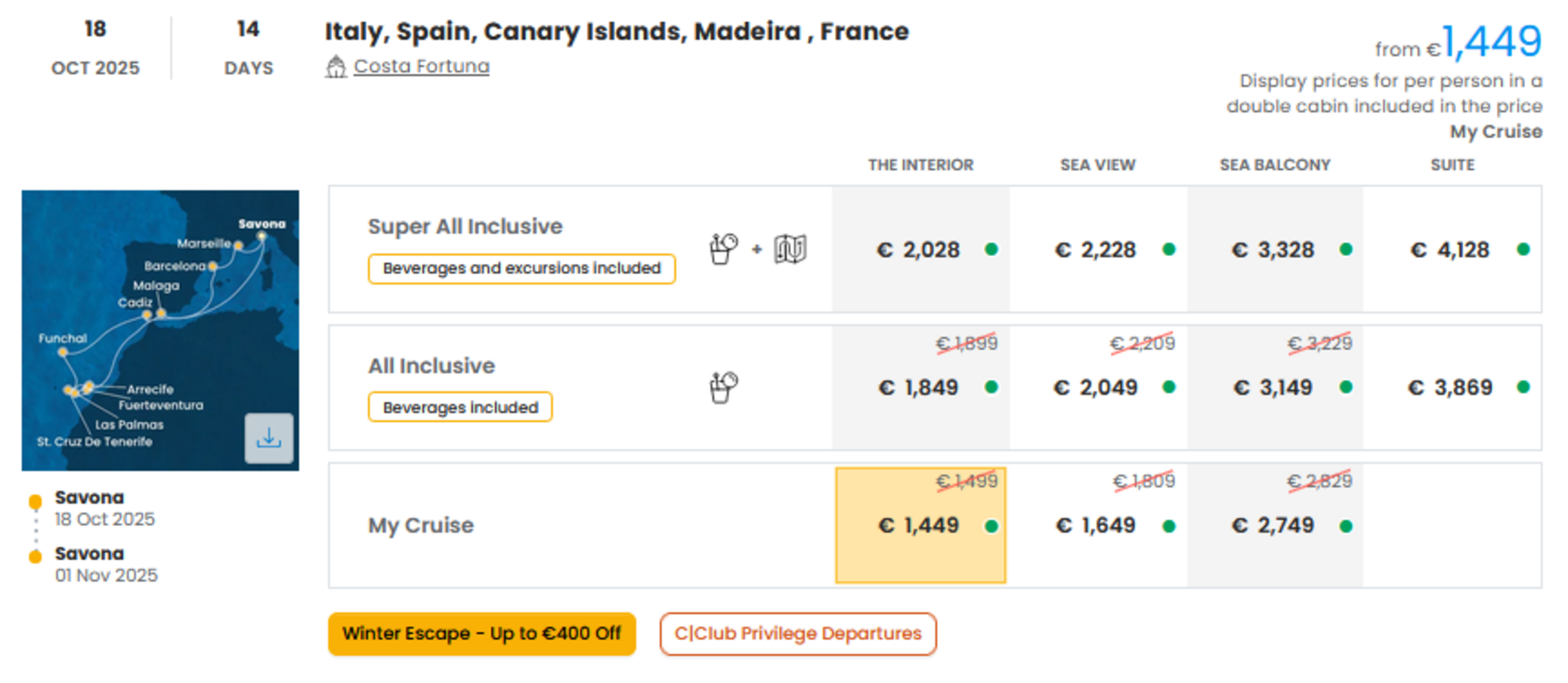The width and height of the screenshot is (1568, 683).
Task: Pick My Cruise Sea Balcony price € 2,749
Action: pyautogui.click(x=1275, y=525)
